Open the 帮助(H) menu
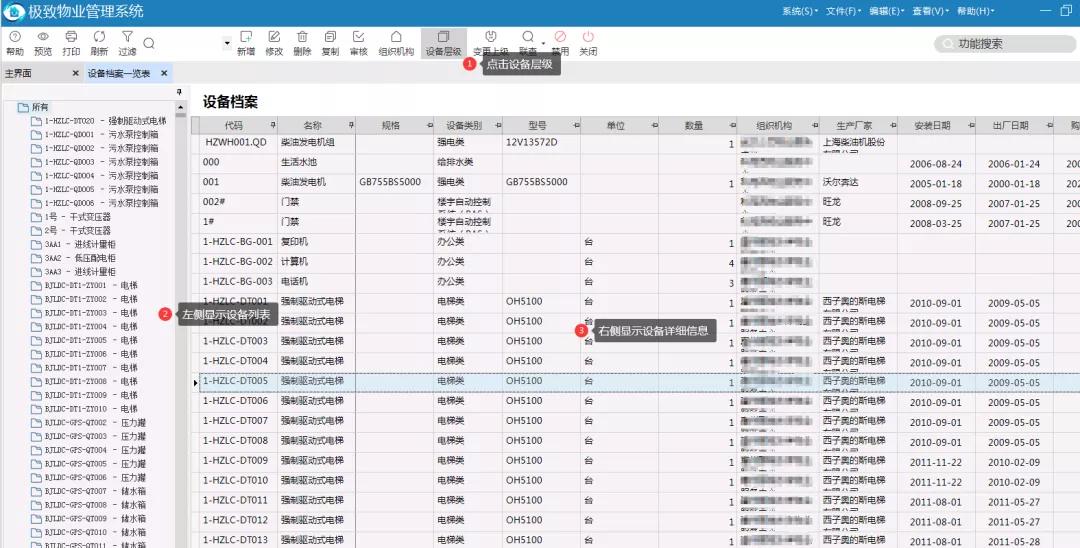Screen dimensions: 1080x548 975,11
